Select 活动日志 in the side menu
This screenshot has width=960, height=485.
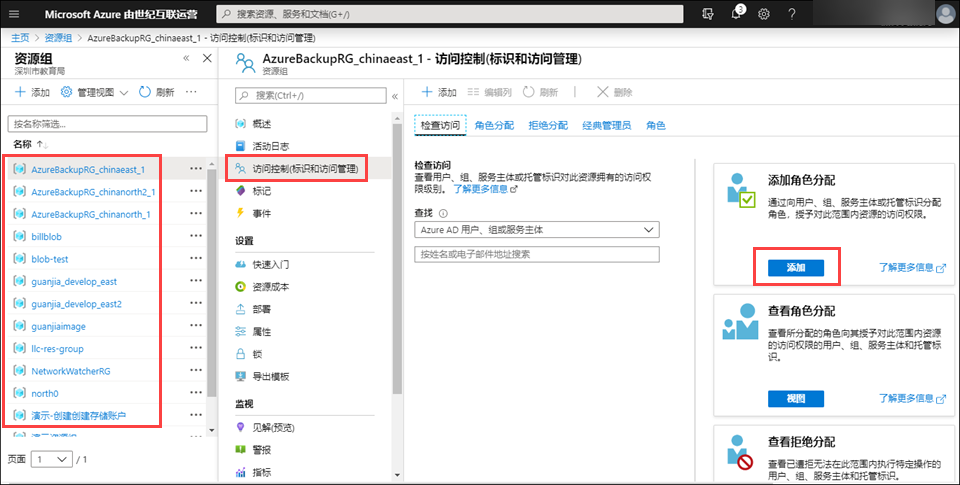point(272,146)
